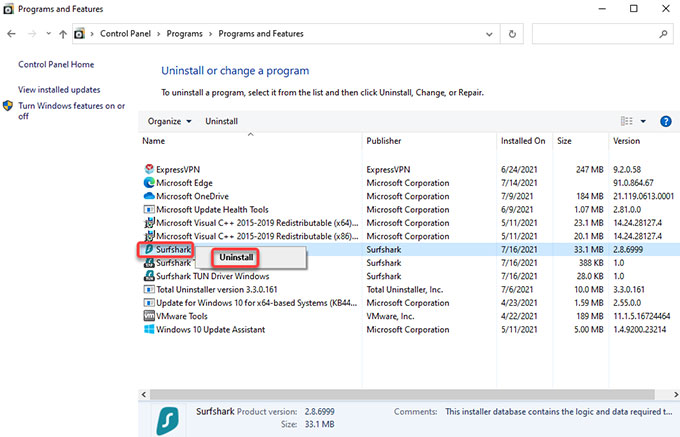Screen dimensions: 680x437
Task: Open Turn Windows features on or off
Action: click(72, 111)
